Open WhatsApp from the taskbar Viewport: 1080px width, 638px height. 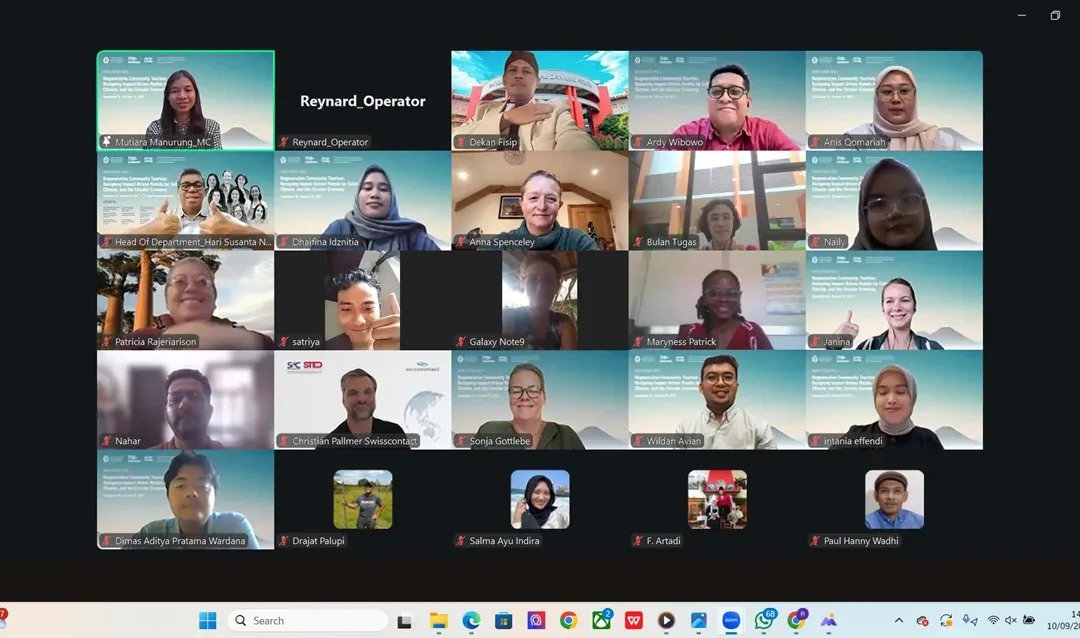764,620
